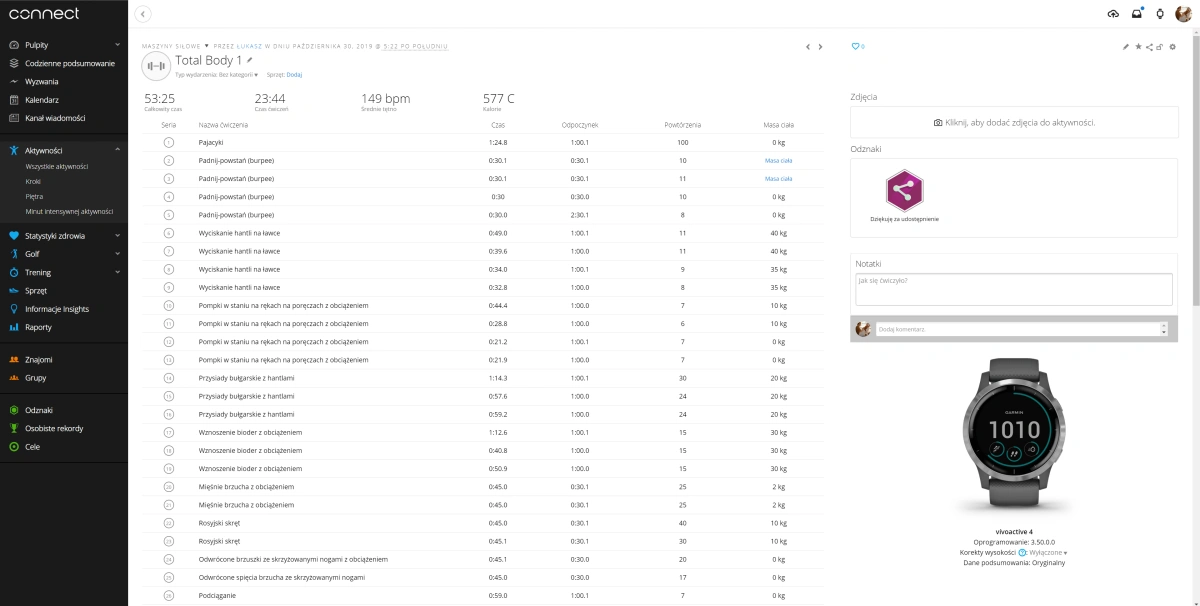Screen dimensions: 1200x606
Task: Collapse the sidebar with the arrow button
Action: click(144, 14)
